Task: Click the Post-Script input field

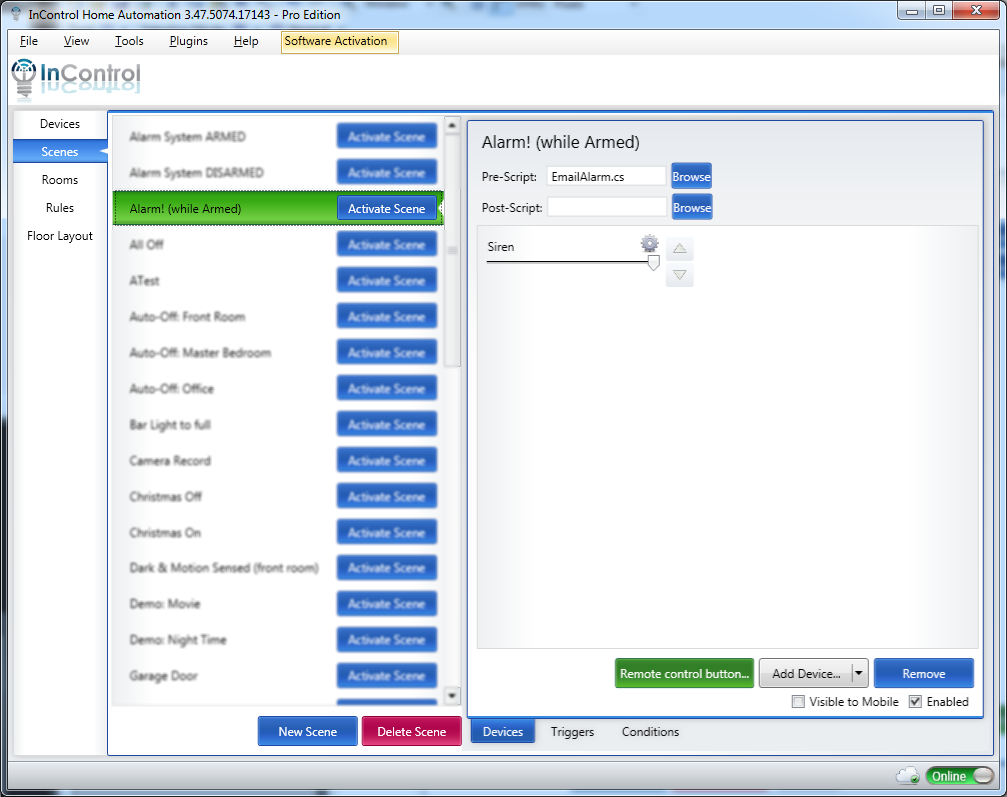Action: point(606,207)
